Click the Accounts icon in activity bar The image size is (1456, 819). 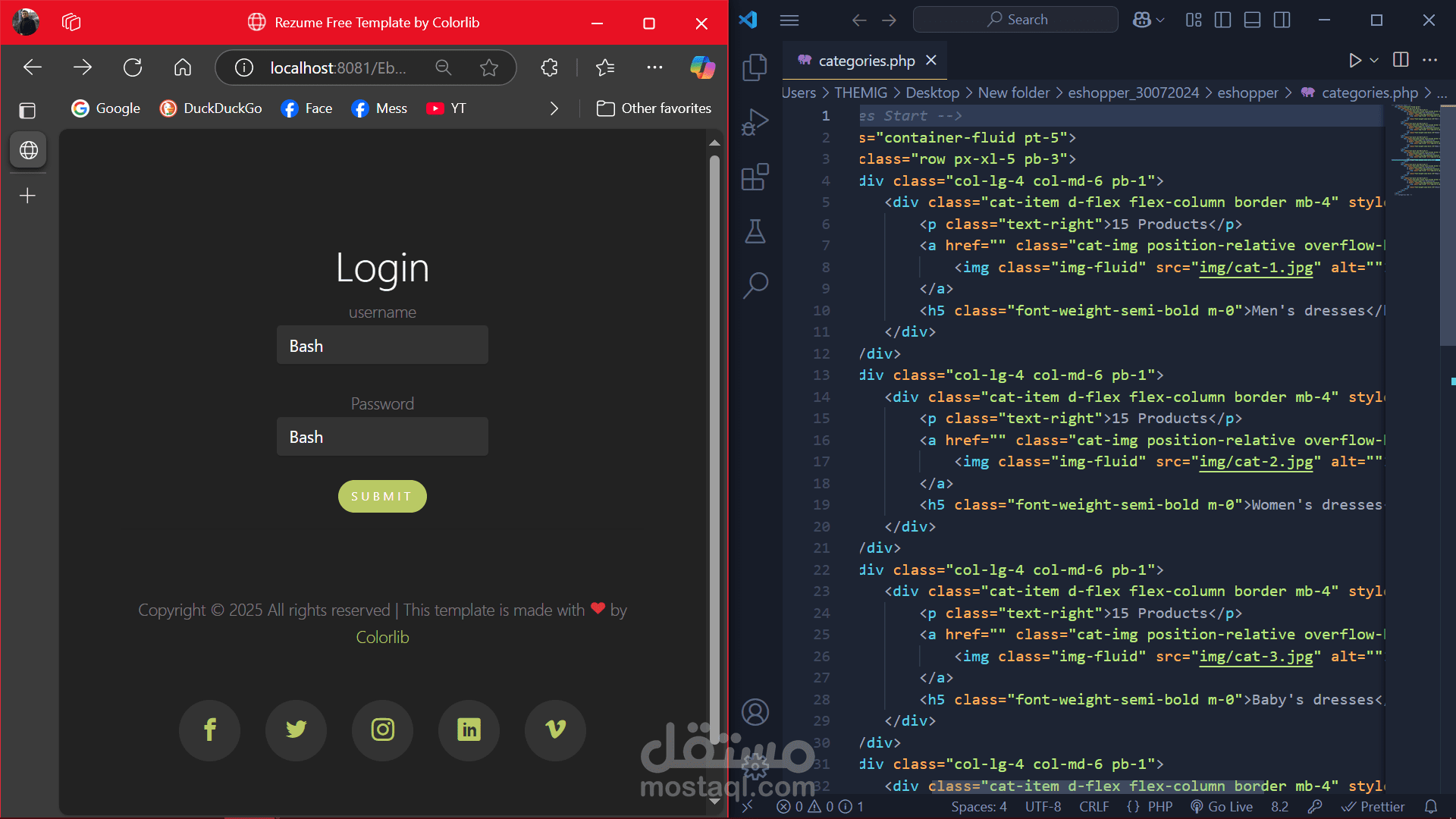tap(755, 711)
